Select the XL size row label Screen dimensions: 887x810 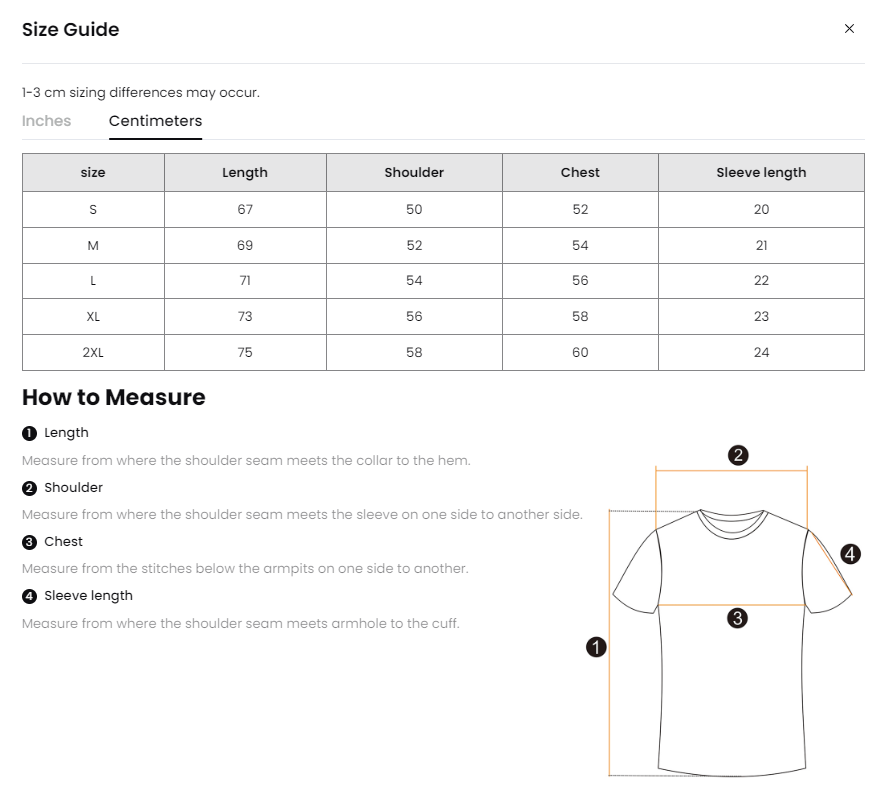pyautogui.click(x=93, y=316)
